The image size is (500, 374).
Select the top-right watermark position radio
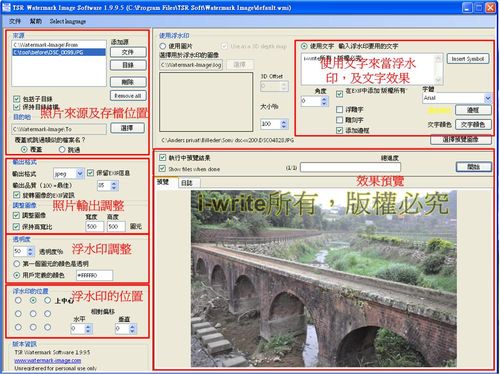tap(48, 300)
